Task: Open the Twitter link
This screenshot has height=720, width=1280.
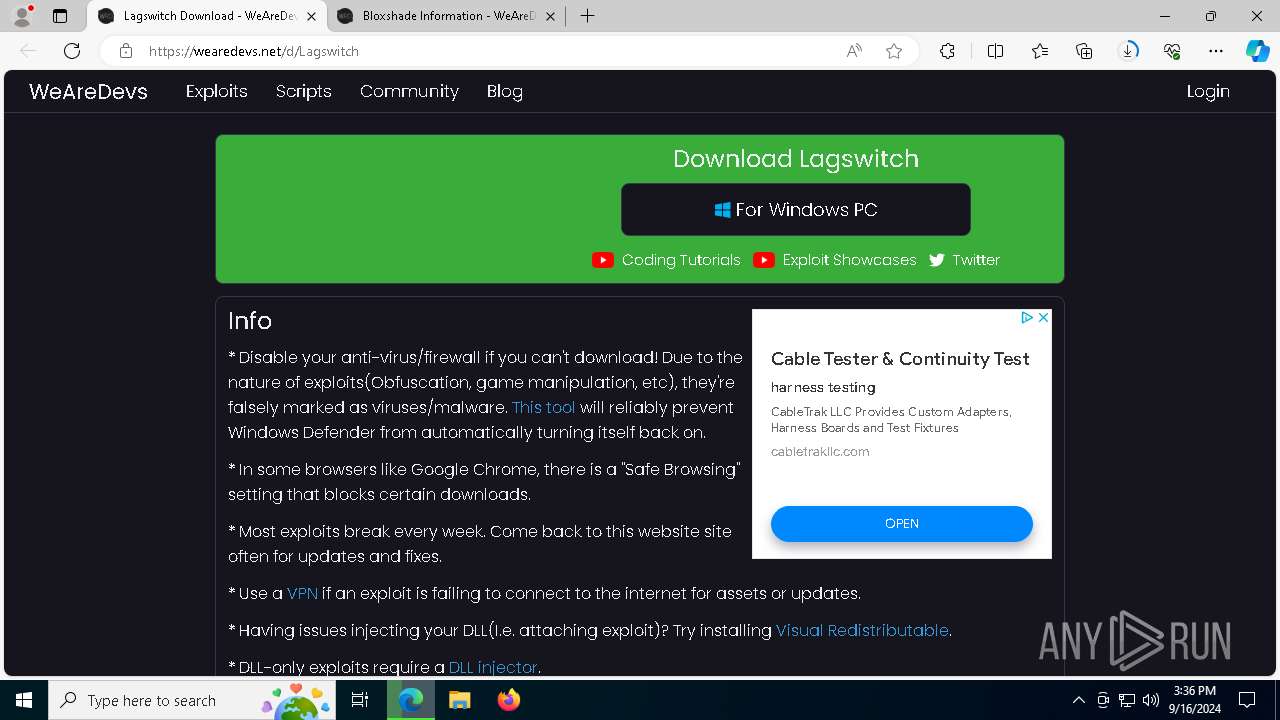Action: click(964, 260)
